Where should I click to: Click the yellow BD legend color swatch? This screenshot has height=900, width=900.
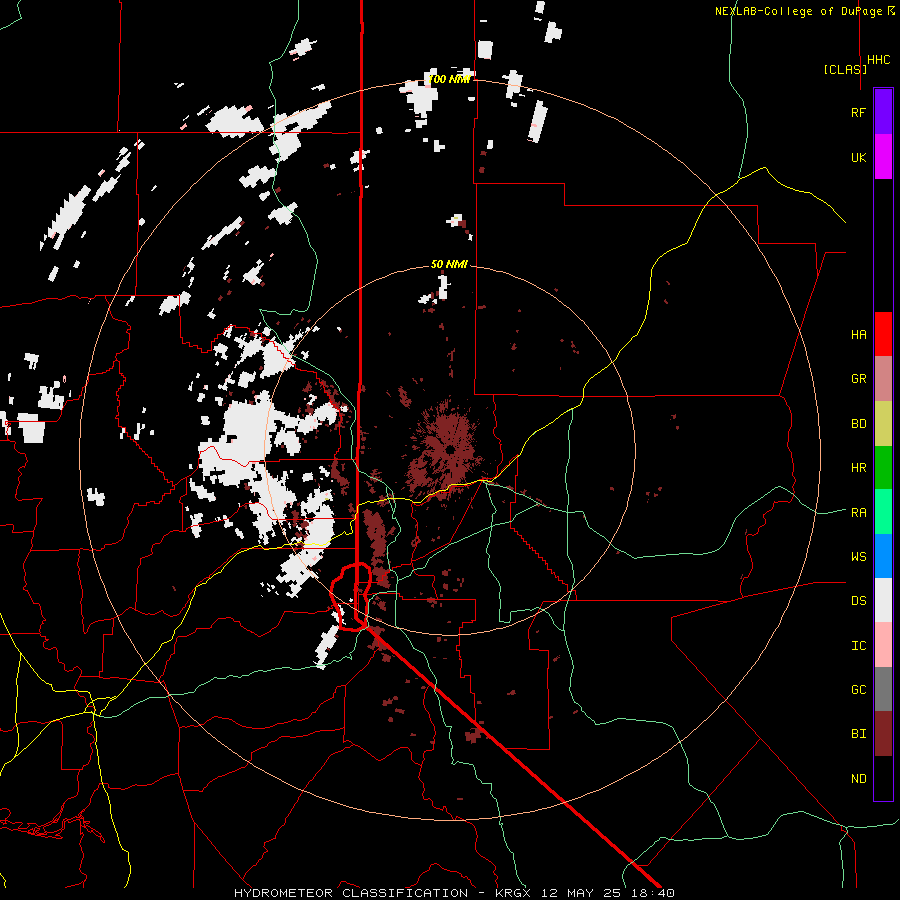[883, 424]
